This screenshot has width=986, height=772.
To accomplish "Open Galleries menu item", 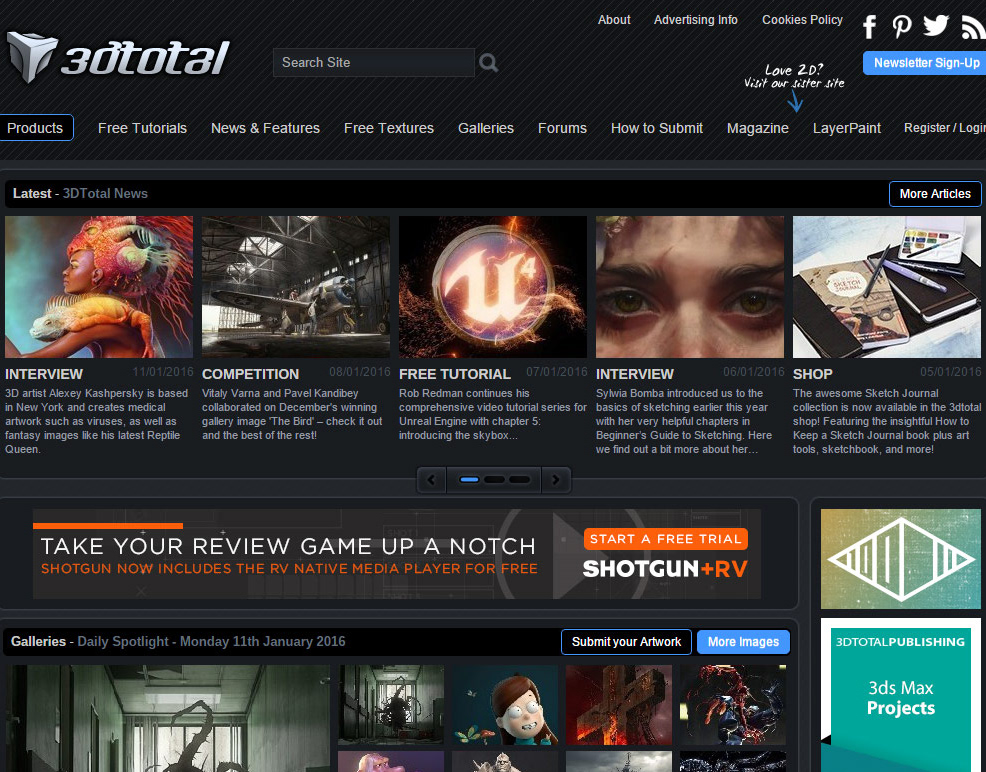I will [x=485, y=128].
